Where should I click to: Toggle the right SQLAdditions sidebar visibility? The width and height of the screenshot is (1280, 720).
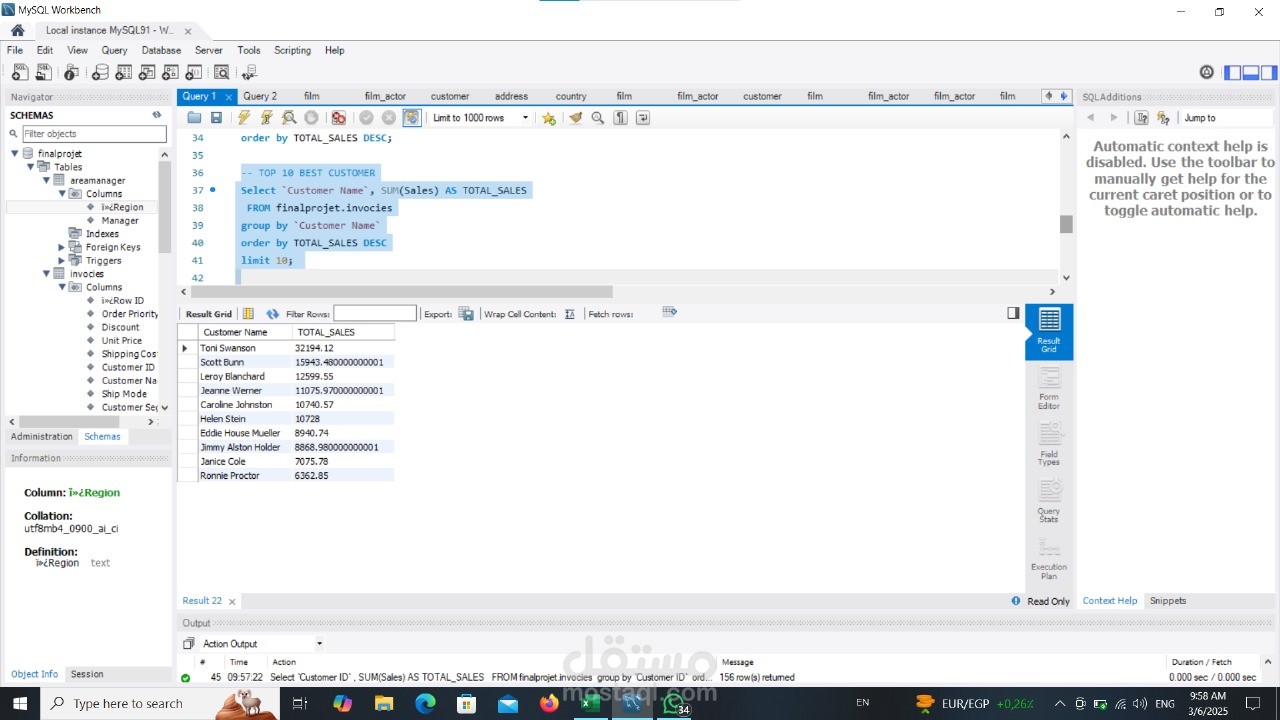[1269, 72]
